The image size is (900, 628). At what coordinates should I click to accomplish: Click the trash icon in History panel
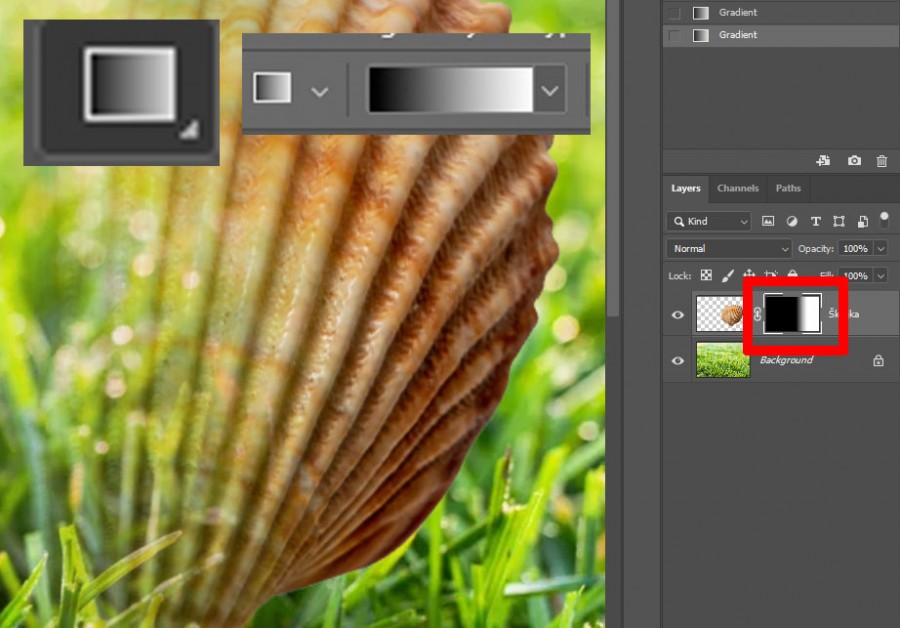[881, 161]
